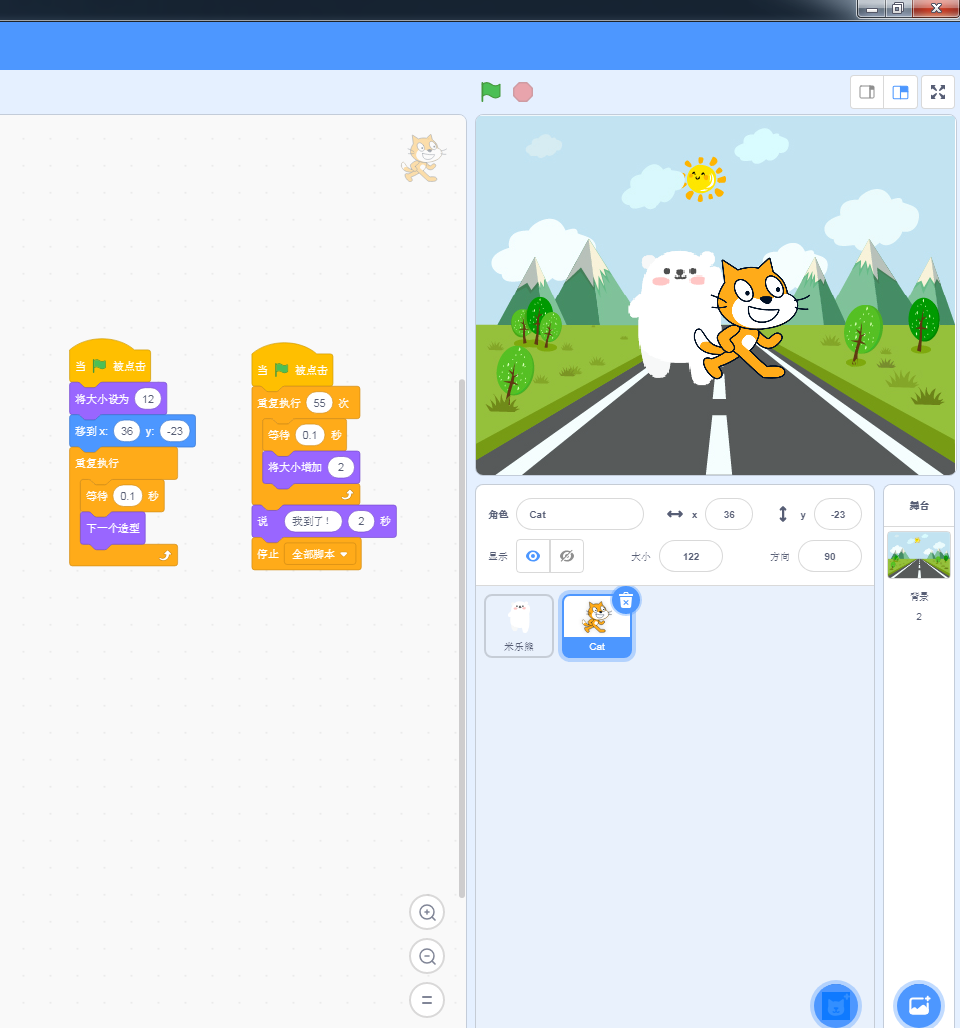Click the 说 block label
The height and width of the screenshot is (1028, 960).
263,521
